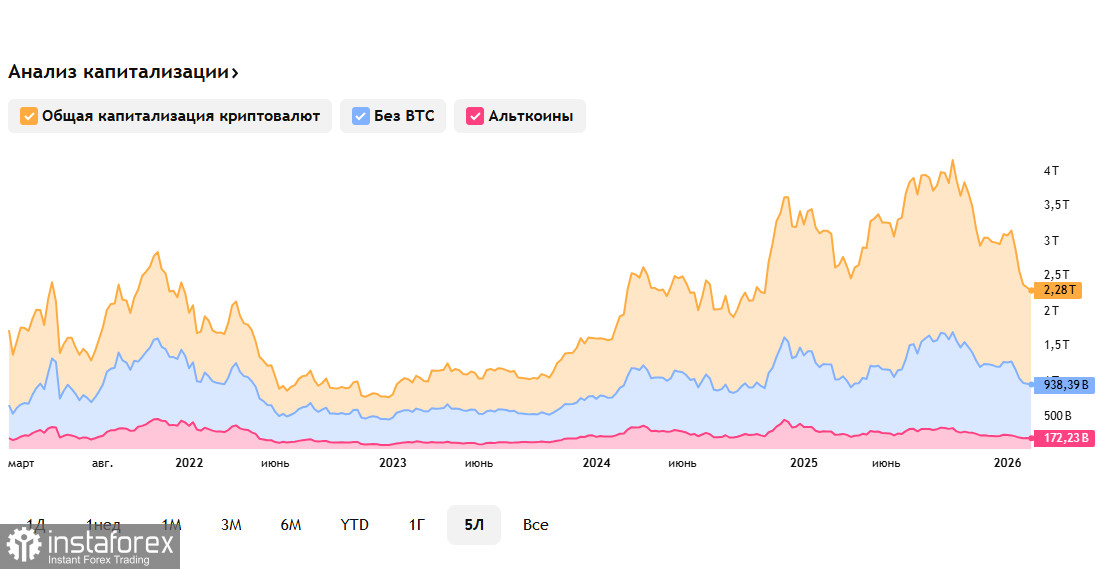Viewport: 1107px width, 569px height.
Task: Click the 2 T axis label
Action: coord(1051,311)
